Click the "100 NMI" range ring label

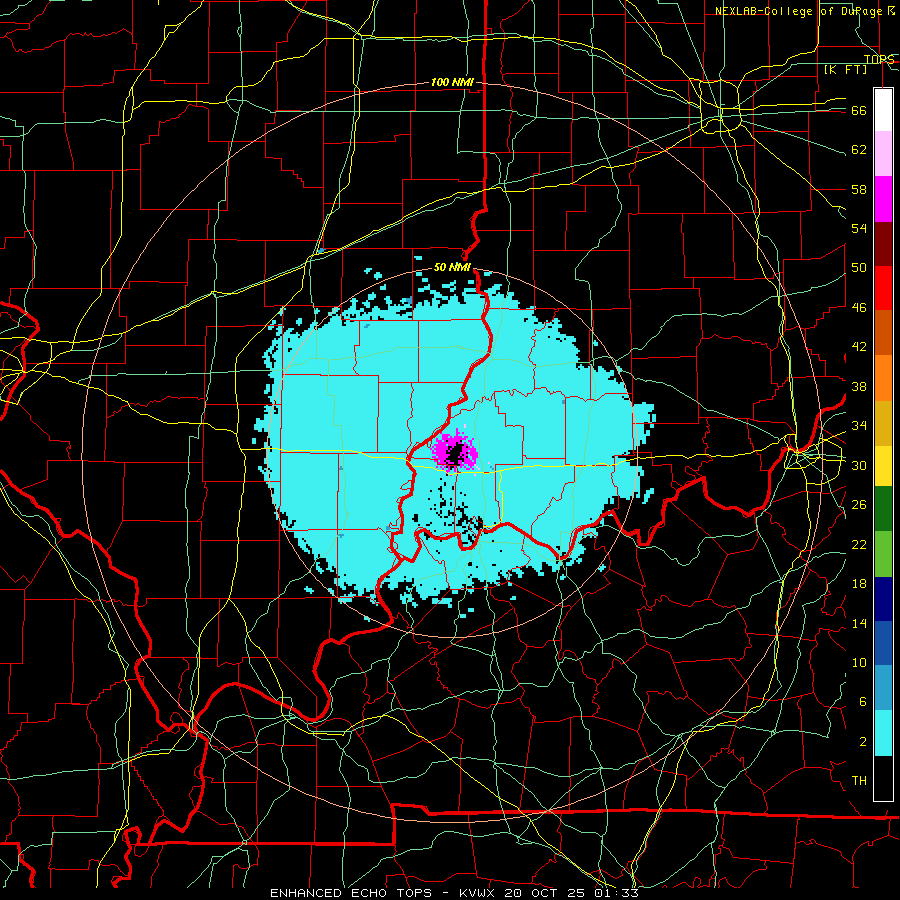452,83
